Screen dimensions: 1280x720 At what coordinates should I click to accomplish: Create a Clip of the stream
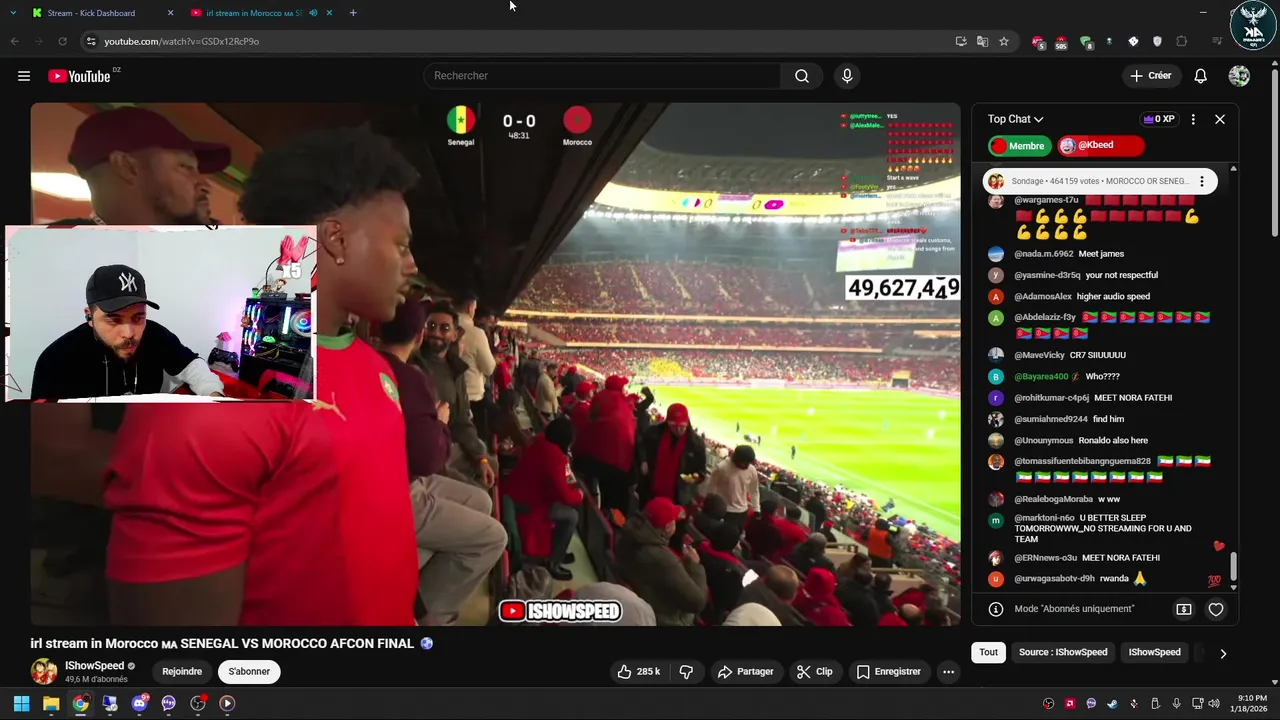[x=814, y=672]
